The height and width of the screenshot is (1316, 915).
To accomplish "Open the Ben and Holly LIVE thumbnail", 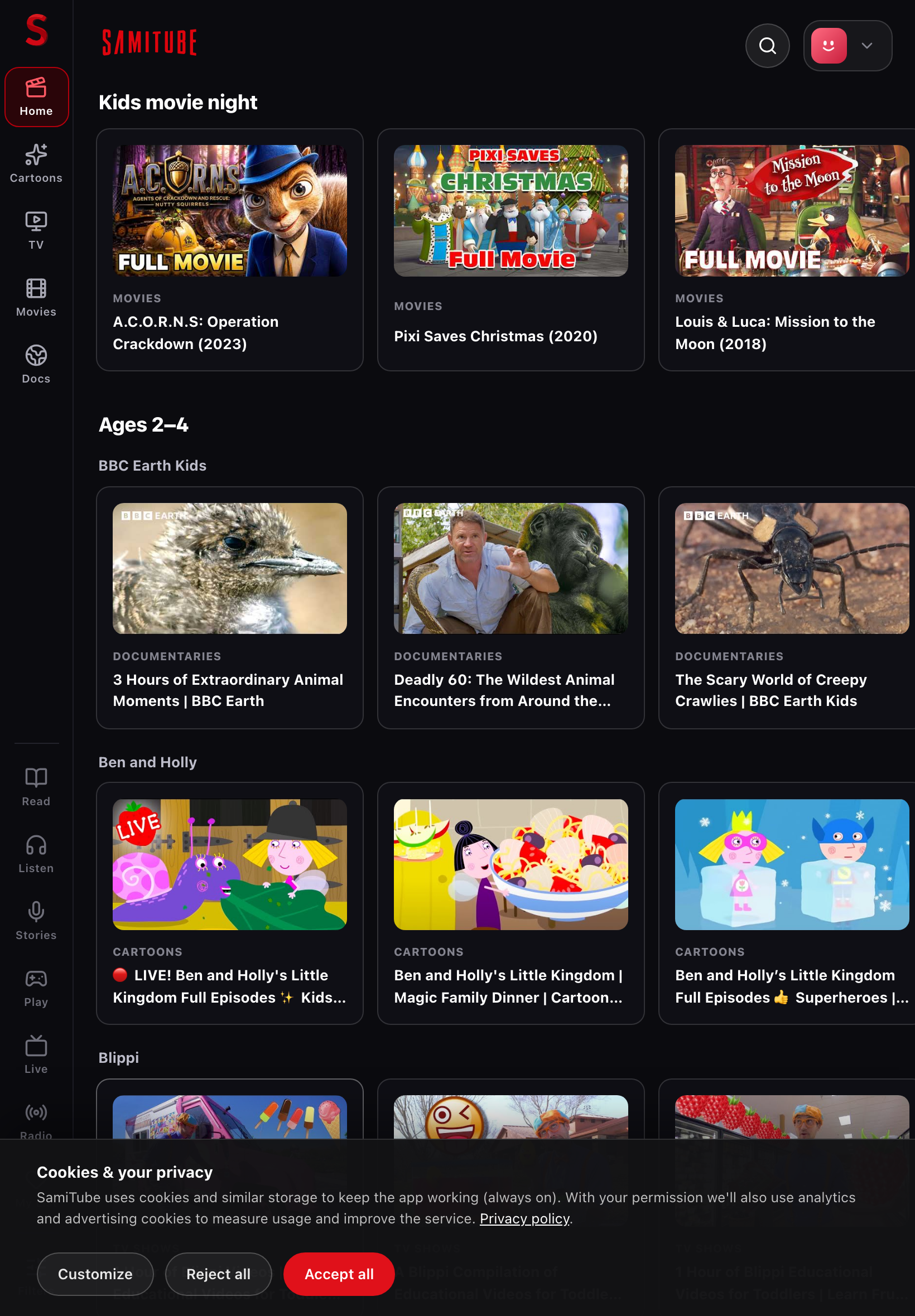I will click(230, 864).
